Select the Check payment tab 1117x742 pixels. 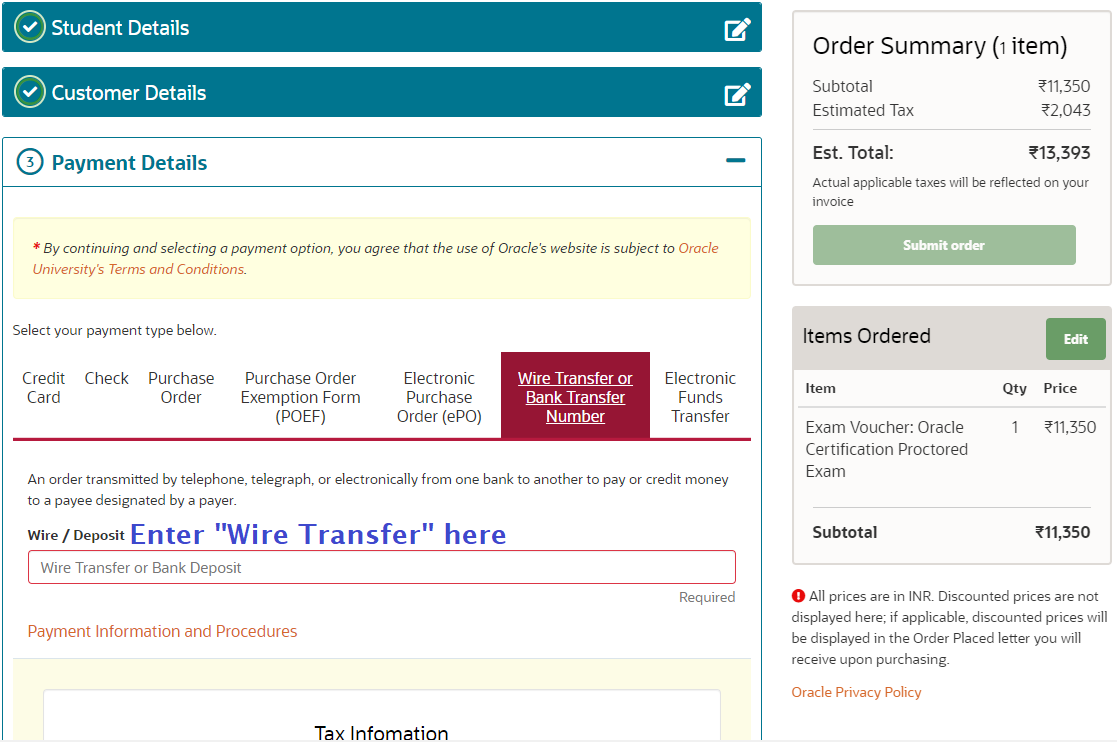tap(107, 379)
